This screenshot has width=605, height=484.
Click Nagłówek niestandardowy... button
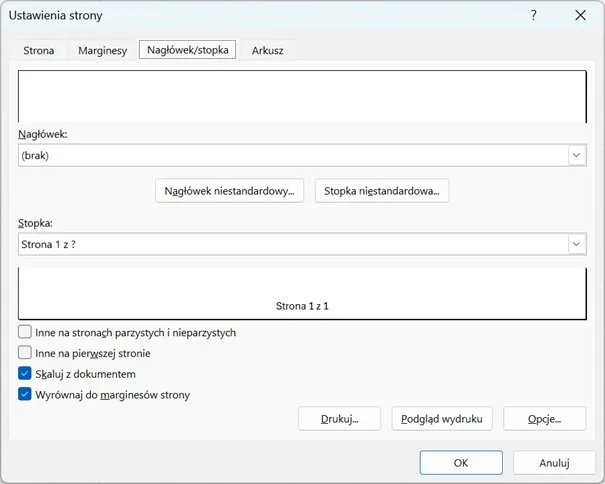click(230, 191)
